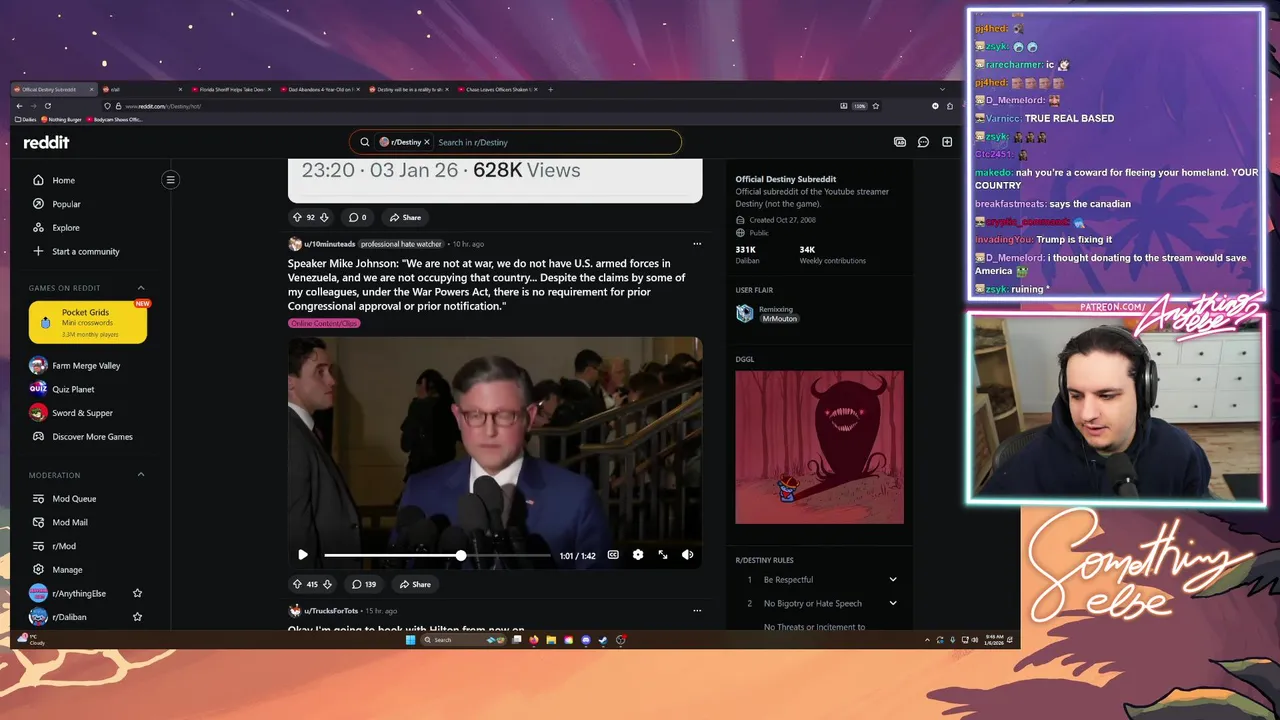Switch to Official Destiny Subreddit tab
The height and width of the screenshot is (720, 1280).
(x=54, y=89)
